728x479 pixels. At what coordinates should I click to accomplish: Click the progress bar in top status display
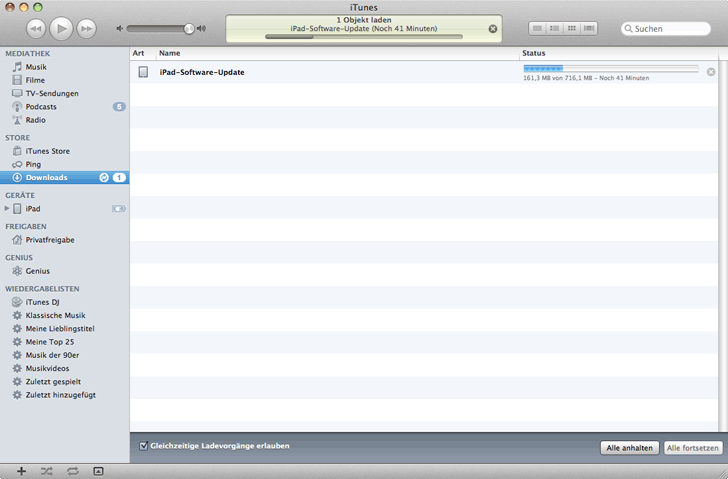[364, 37]
